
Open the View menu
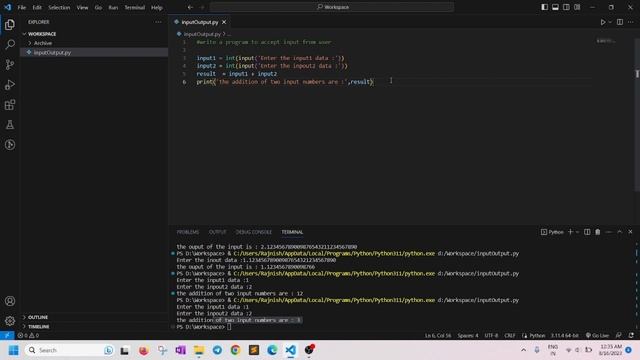click(82, 7)
